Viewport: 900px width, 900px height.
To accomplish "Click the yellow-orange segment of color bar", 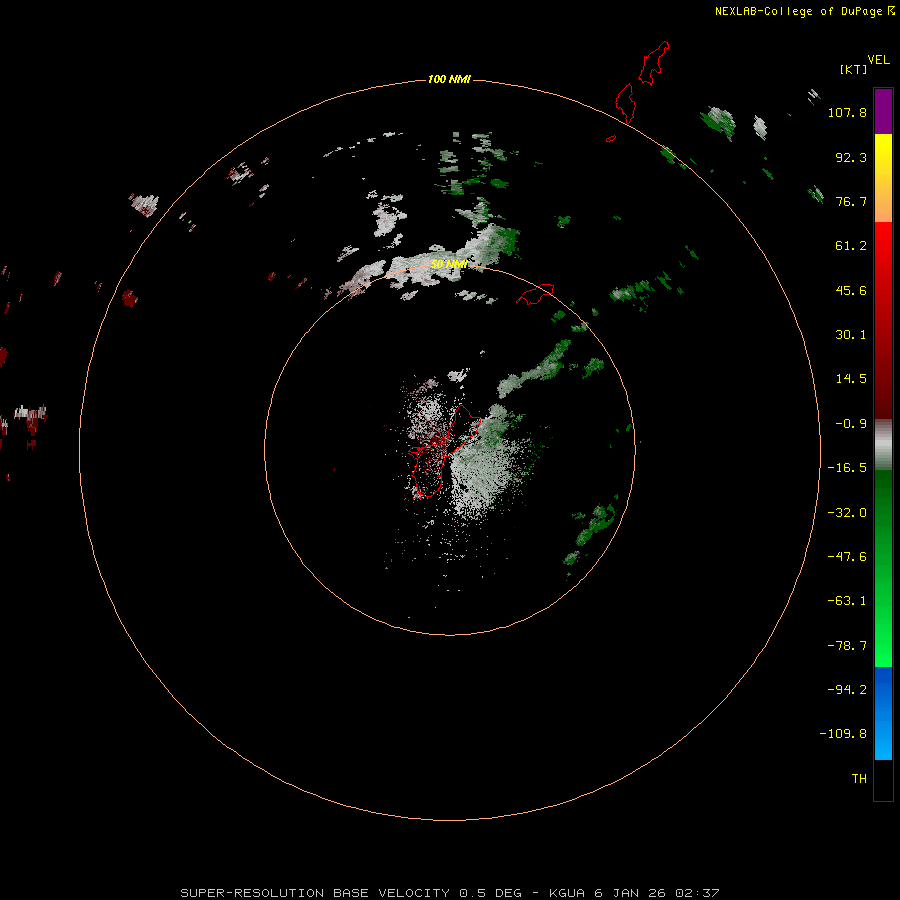I will [x=883, y=178].
